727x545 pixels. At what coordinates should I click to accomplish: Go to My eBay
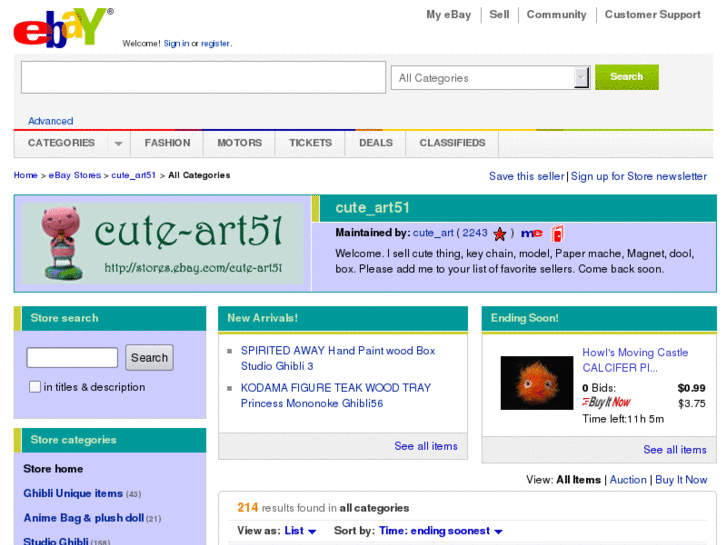point(448,15)
